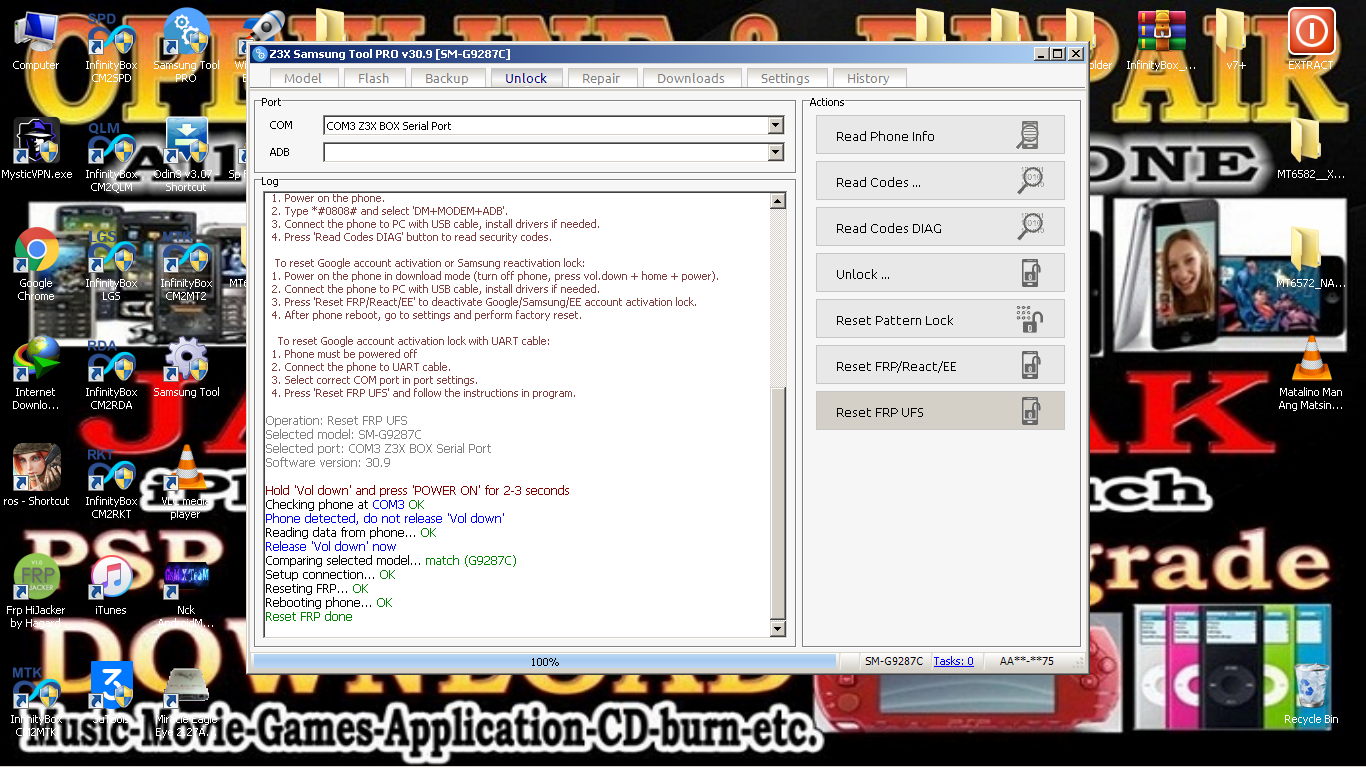
Task: Switch to the Flash tab
Action: [373, 78]
